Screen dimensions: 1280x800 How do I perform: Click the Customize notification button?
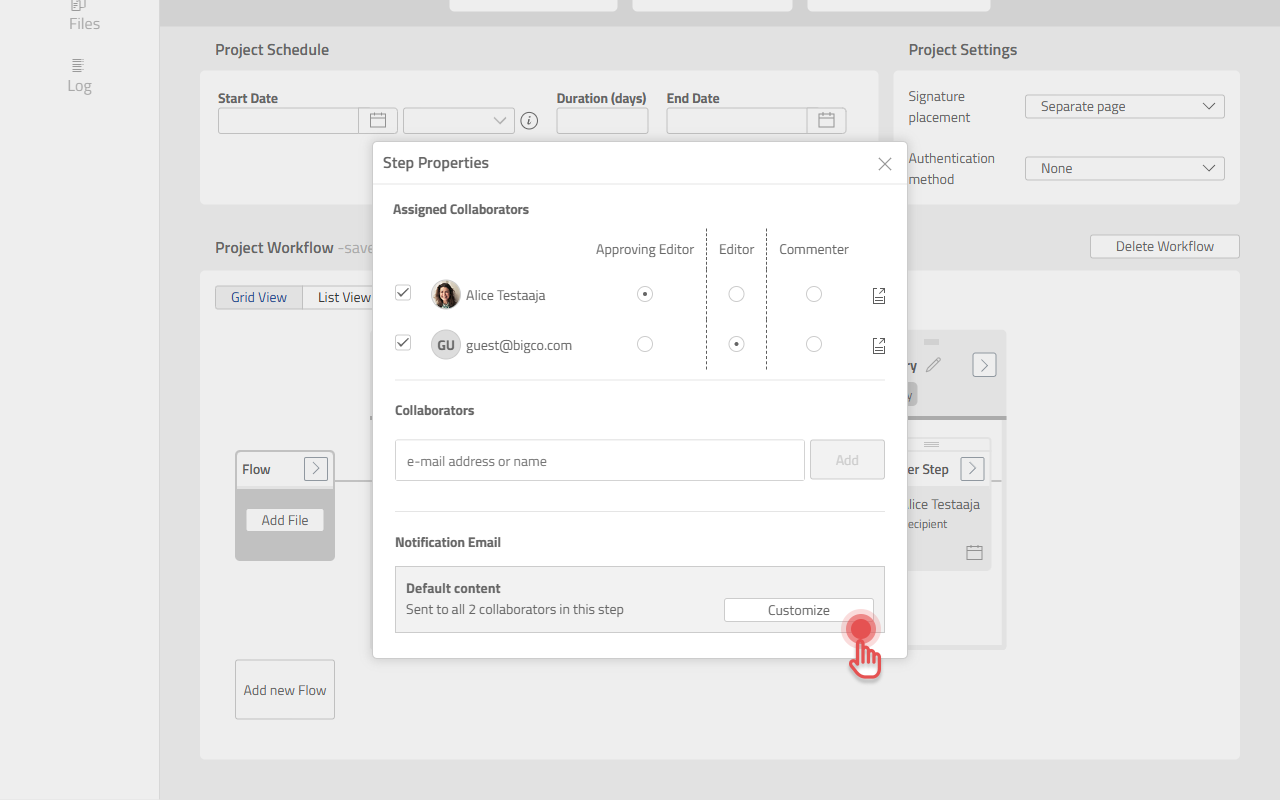tap(799, 610)
